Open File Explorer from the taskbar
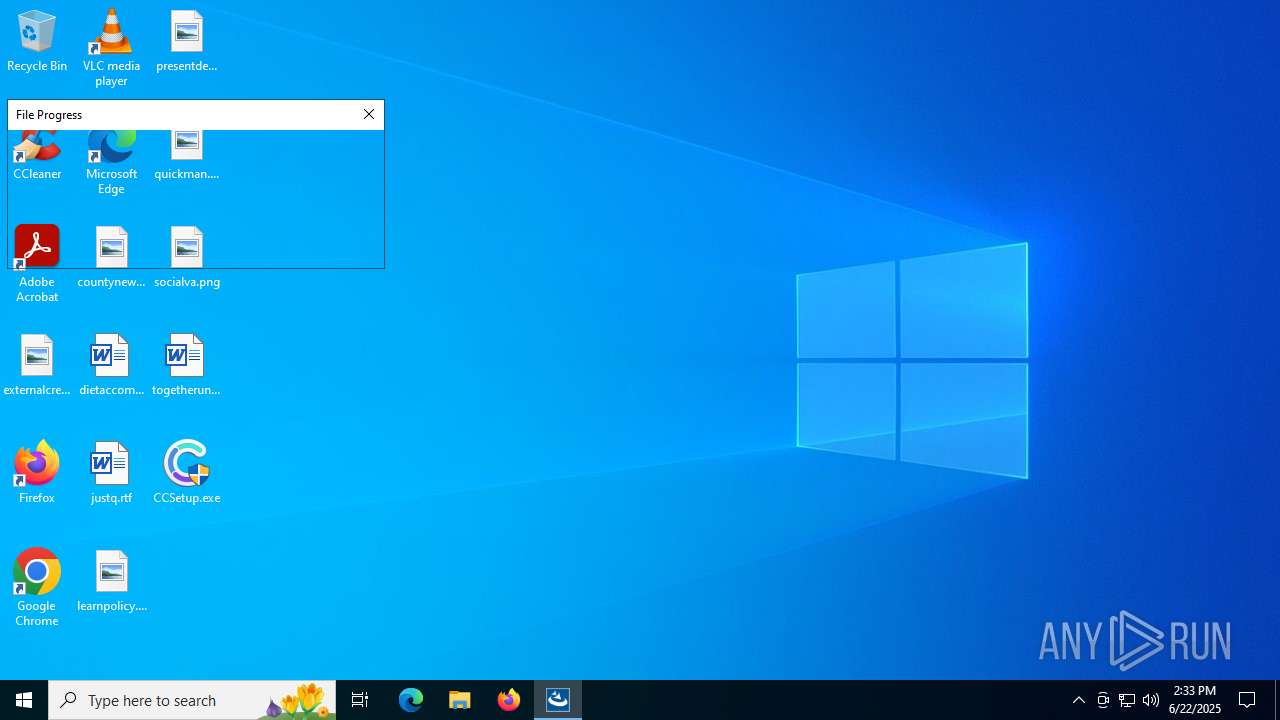 point(460,700)
